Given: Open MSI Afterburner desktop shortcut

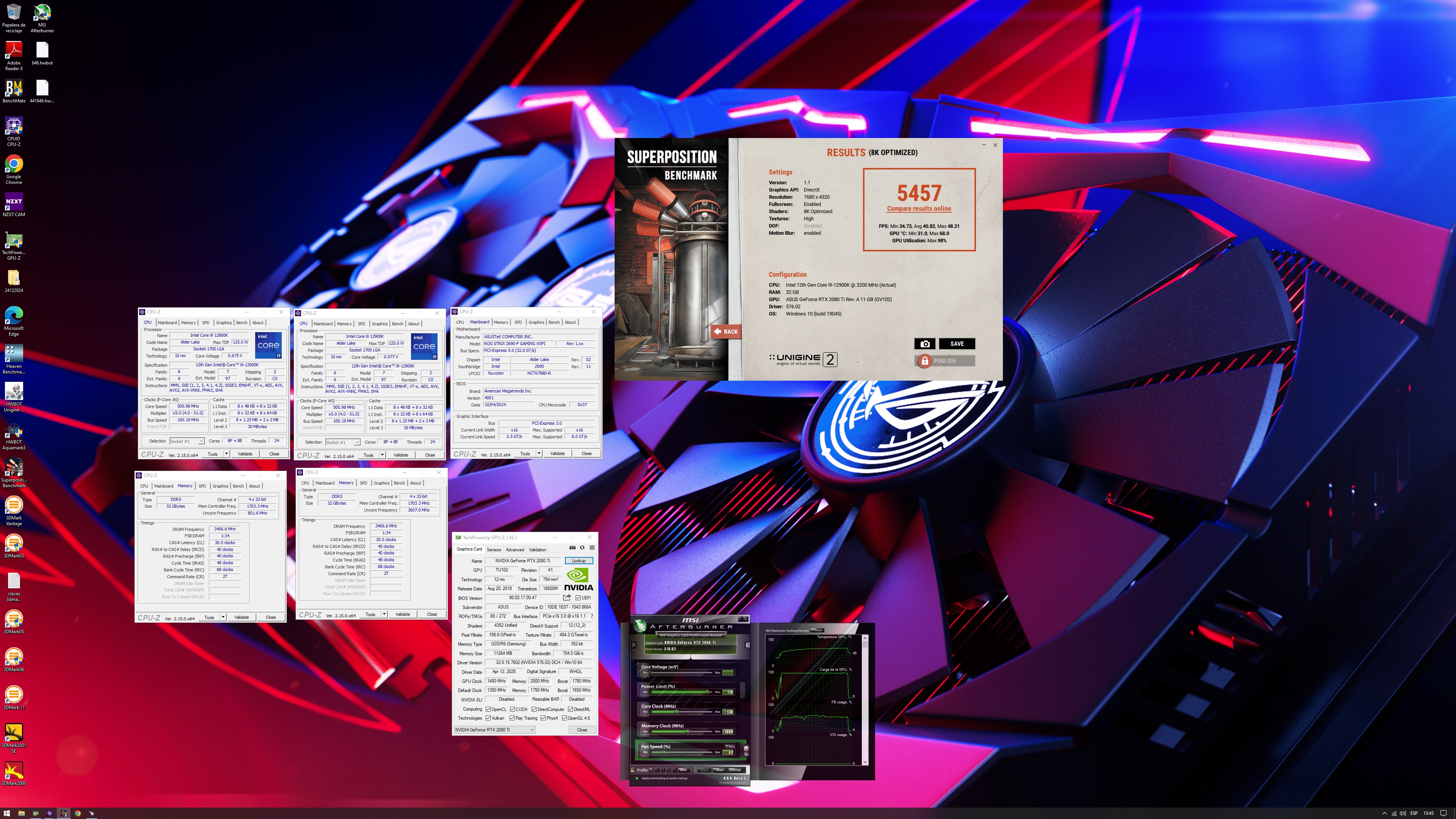Looking at the screenshot, I should coord(42,19).
